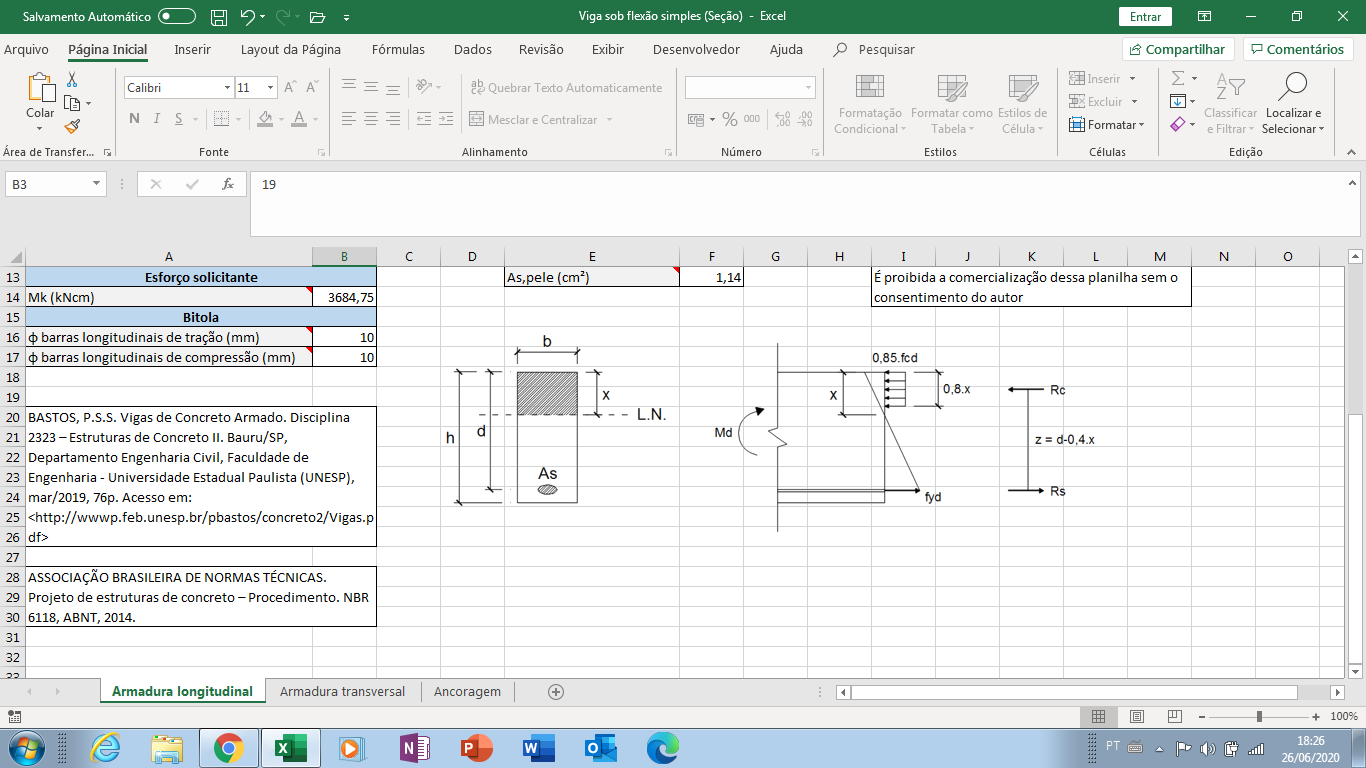
Task: Open the font size dropdown showing 11
Action: [270, 88]
